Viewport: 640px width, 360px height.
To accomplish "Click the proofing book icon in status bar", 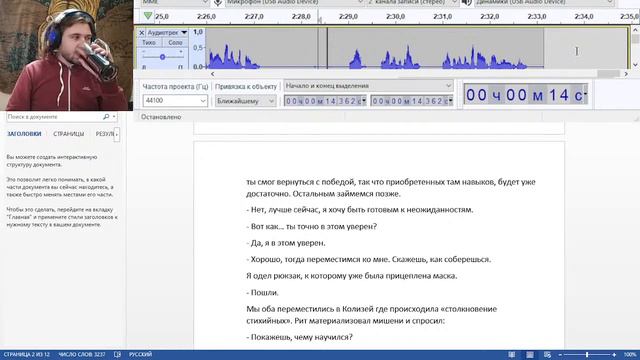I will point(117,355).
